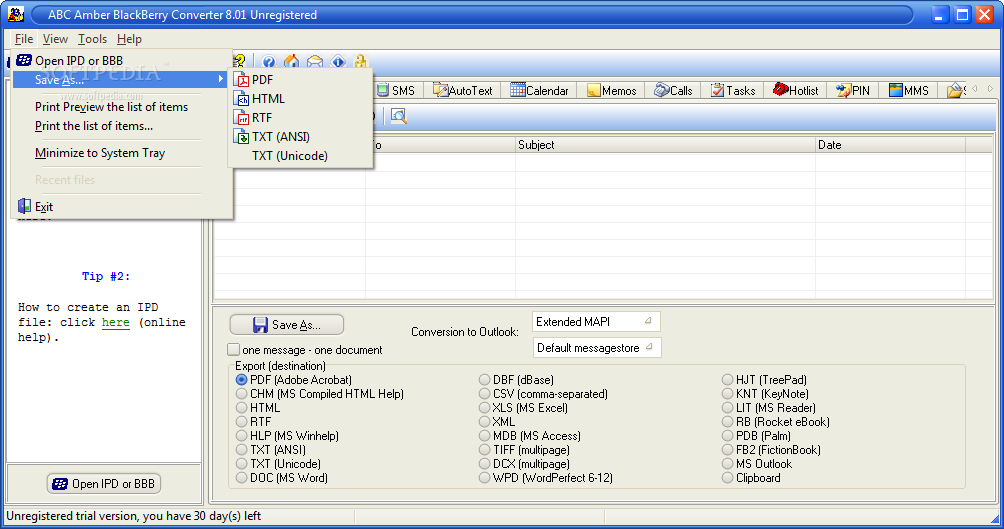Open the home page toolbar icon
The height and width of the screenshot is (529, 1004).
(291, 61)
